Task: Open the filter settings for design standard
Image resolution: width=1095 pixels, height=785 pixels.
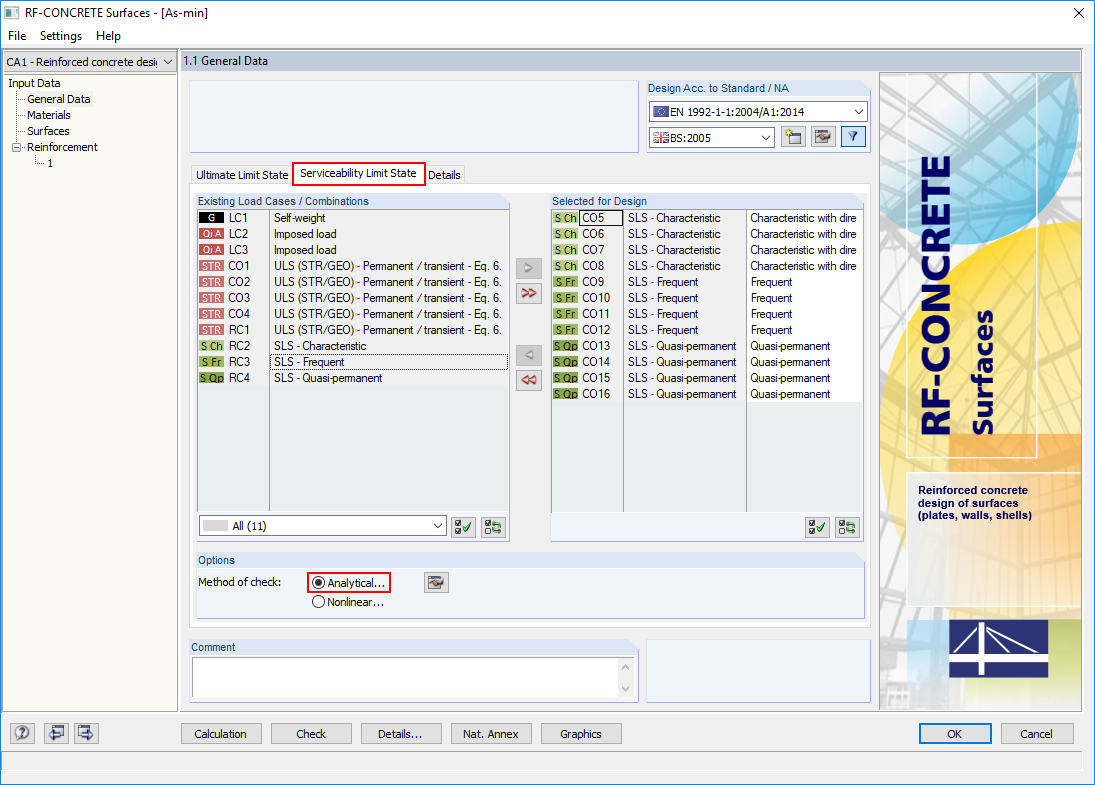Action: click(853, 136)
